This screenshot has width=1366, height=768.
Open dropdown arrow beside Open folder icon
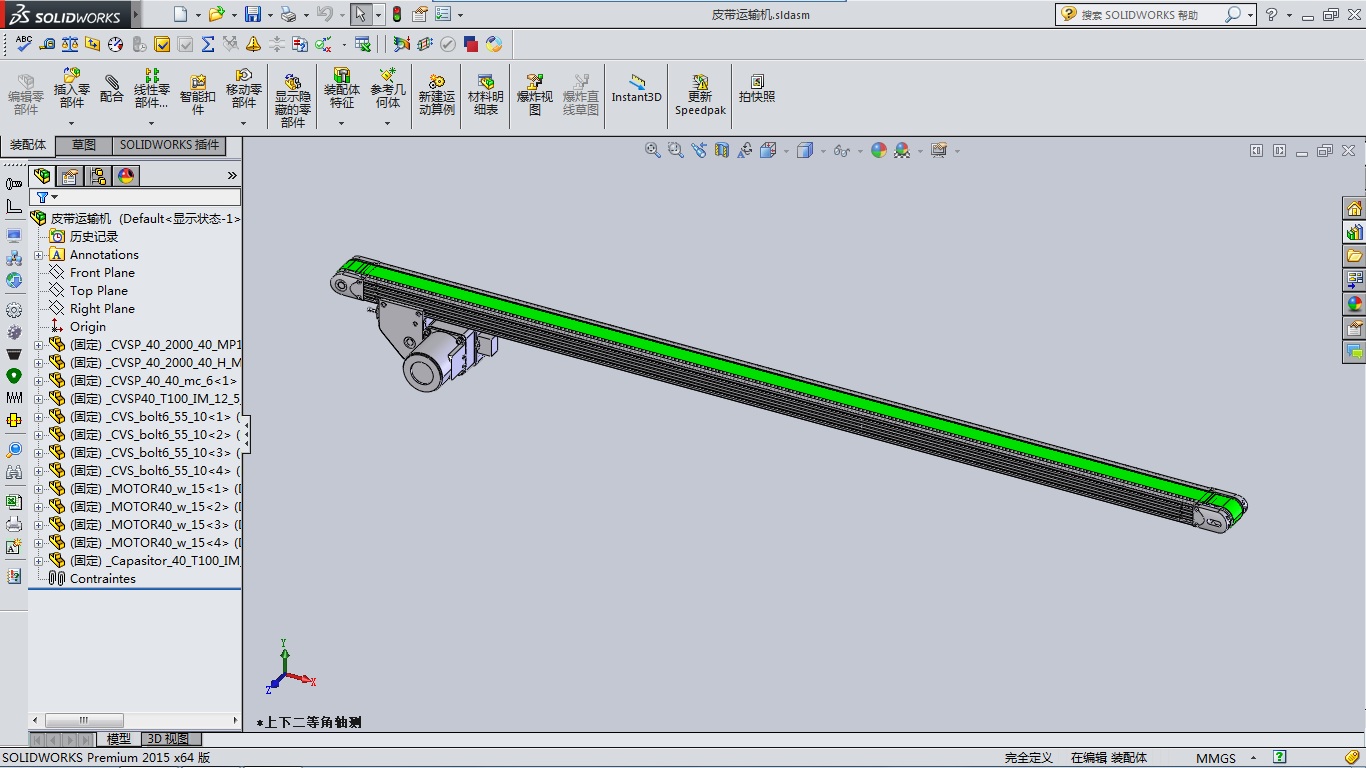coord(234,15)
